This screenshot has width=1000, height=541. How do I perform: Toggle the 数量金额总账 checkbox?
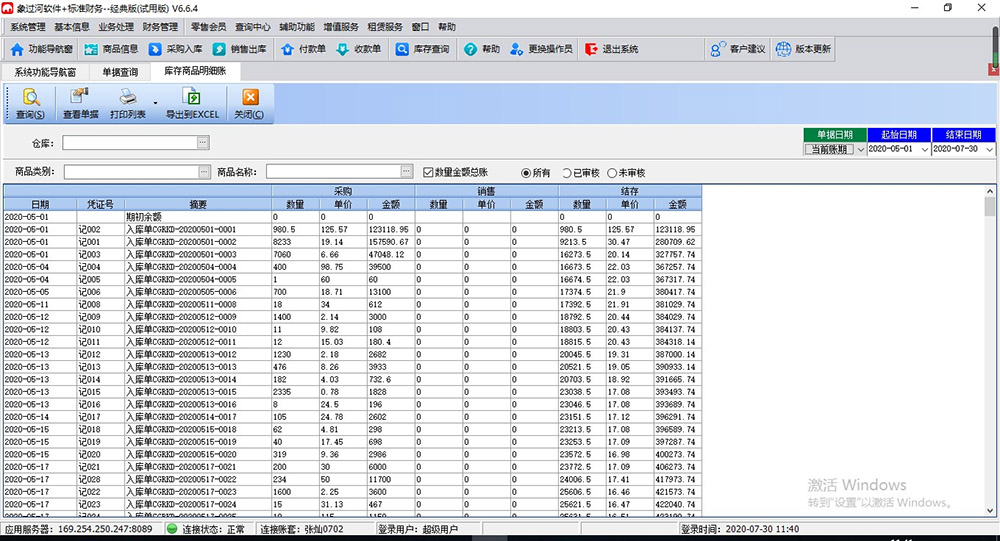[x=429, y=172]
